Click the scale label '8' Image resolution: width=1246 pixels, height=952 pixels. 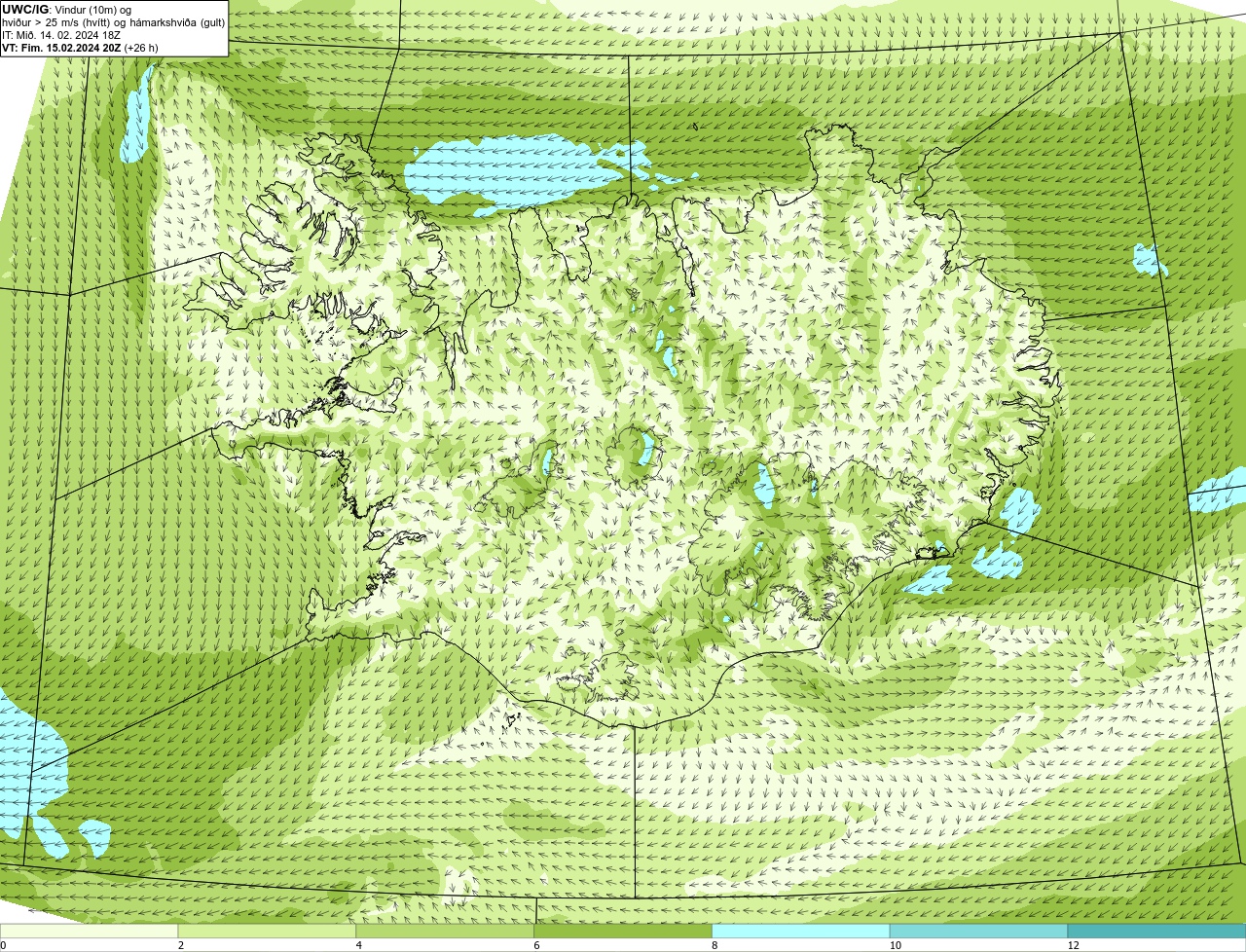tap(714, 945)
